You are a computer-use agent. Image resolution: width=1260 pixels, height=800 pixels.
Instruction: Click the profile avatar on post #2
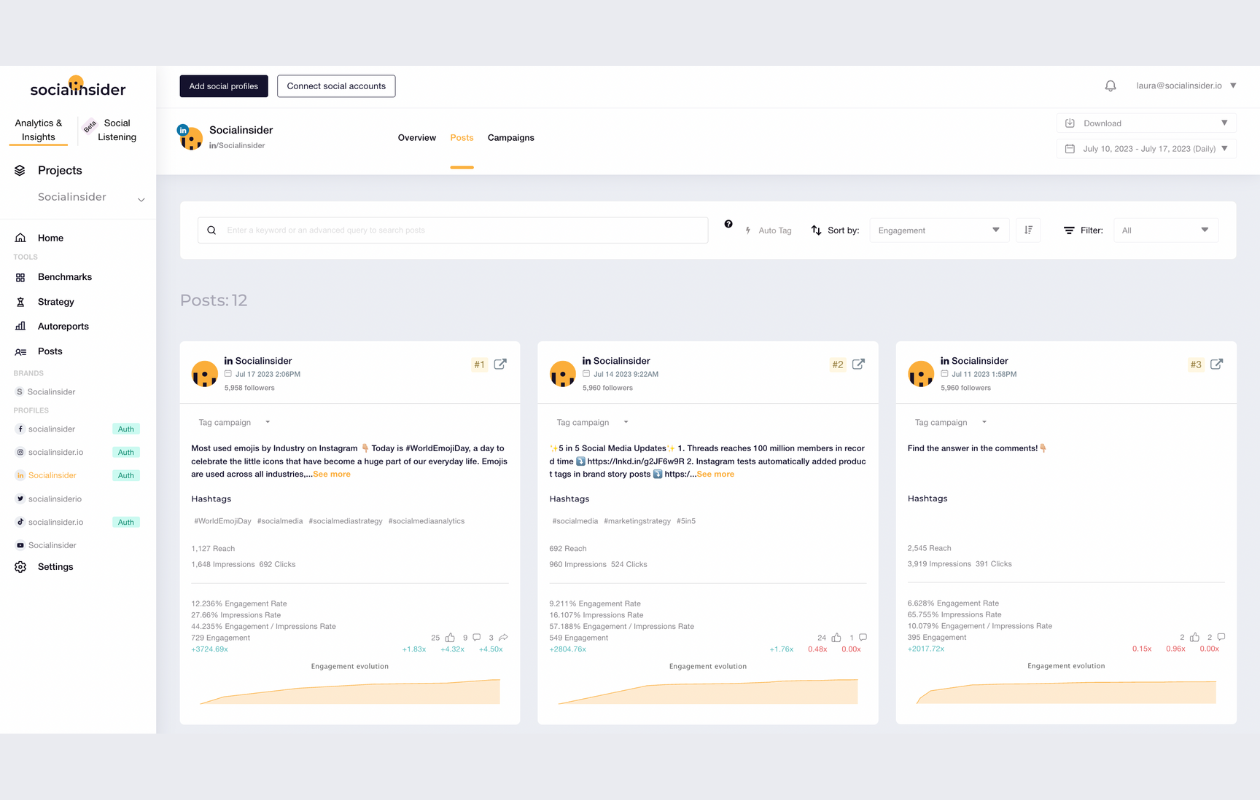click(563, 374)
